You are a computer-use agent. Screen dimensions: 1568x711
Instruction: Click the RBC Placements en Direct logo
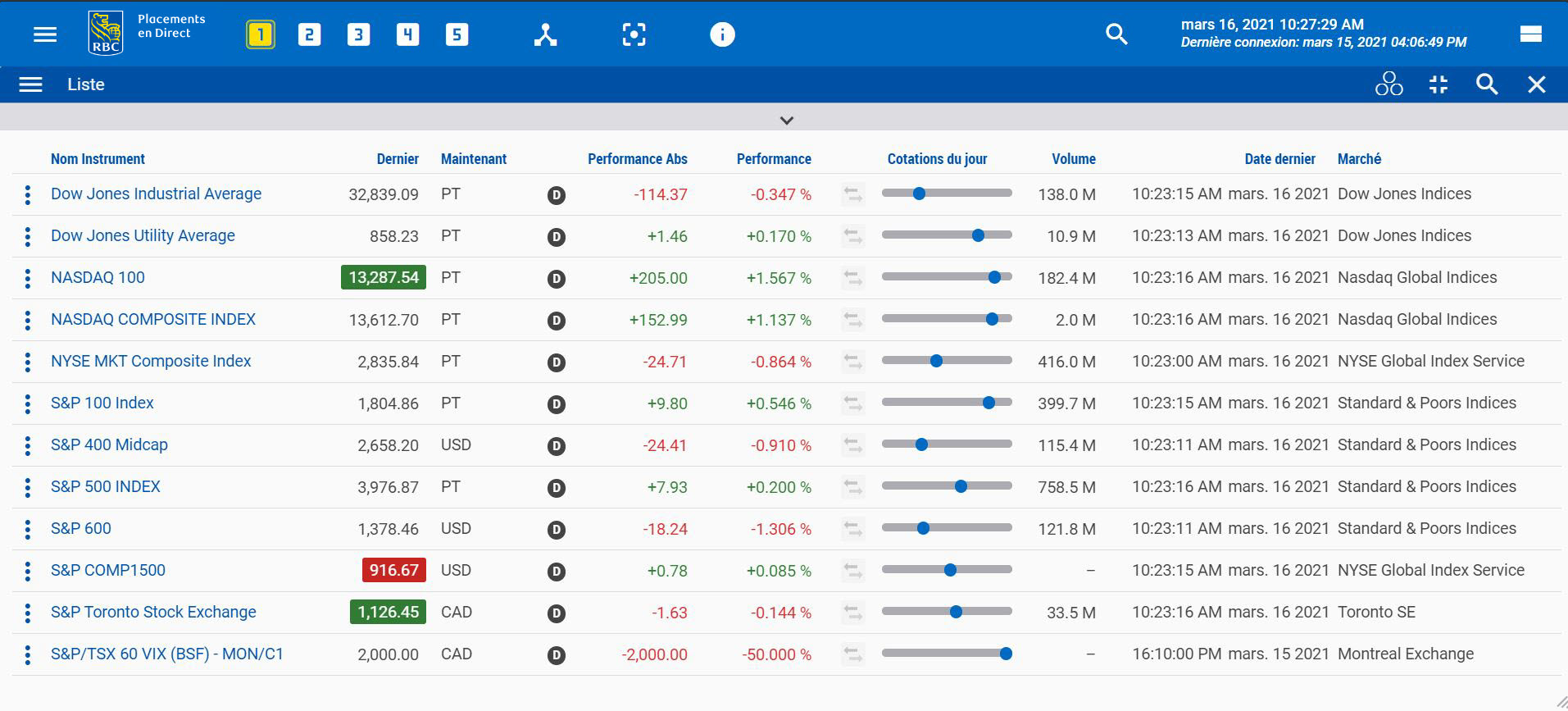click(147, 33)
